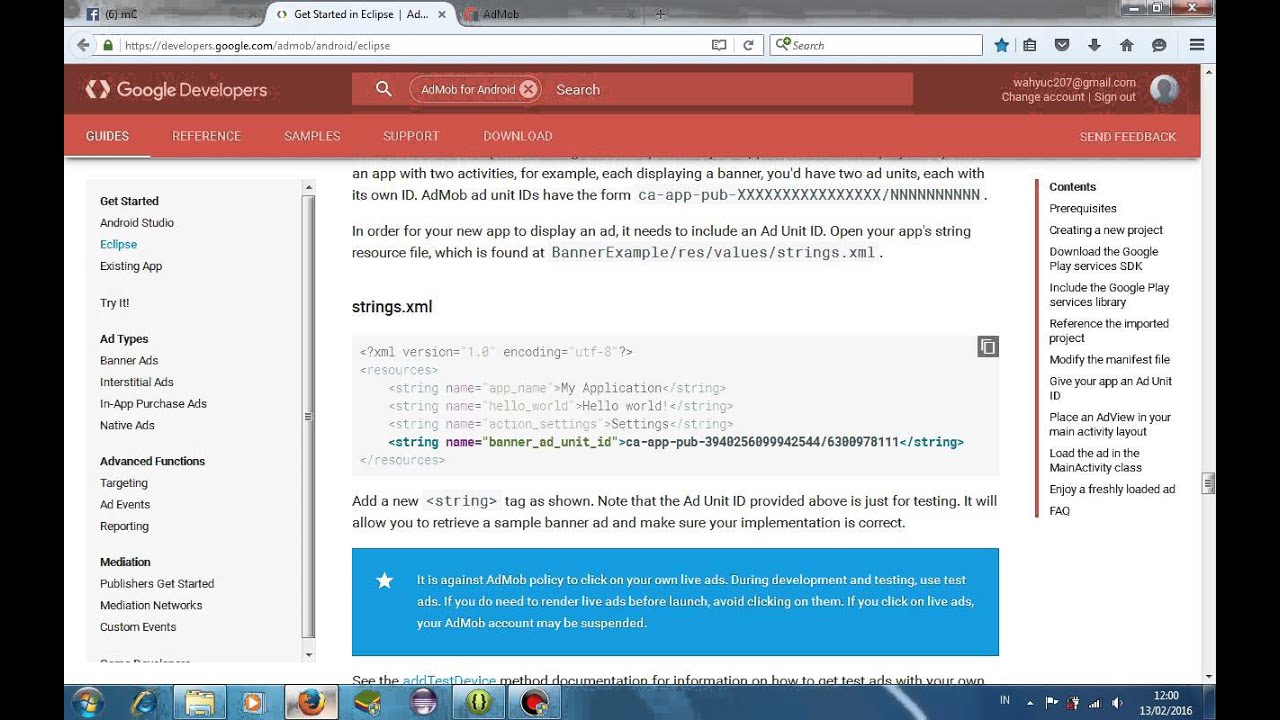Open In-App Purchase Ads in sidebar

click(x=153, y=404)
